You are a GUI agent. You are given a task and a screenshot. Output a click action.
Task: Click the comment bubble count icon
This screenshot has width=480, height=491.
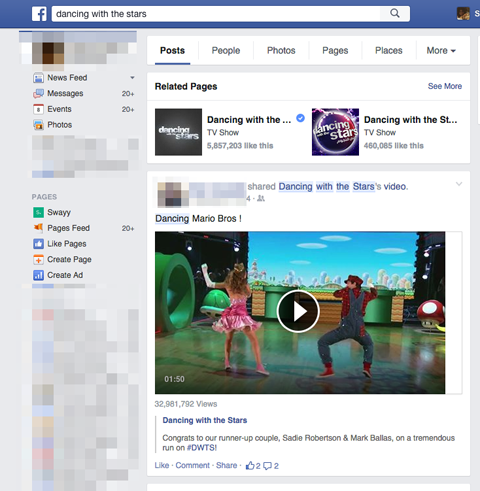pyautogui.click(x=267, y=466)
